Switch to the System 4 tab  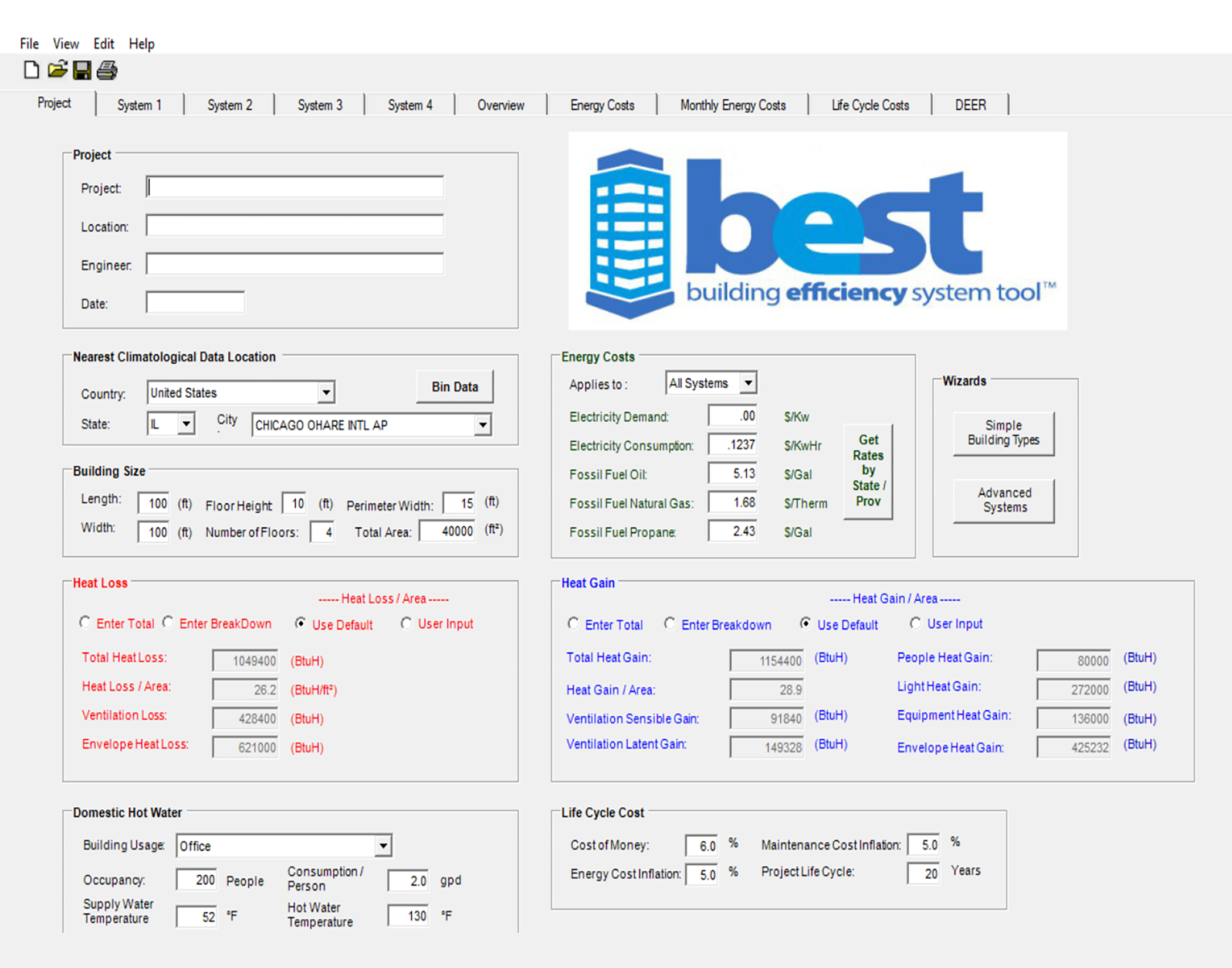[x=410, y=105]
